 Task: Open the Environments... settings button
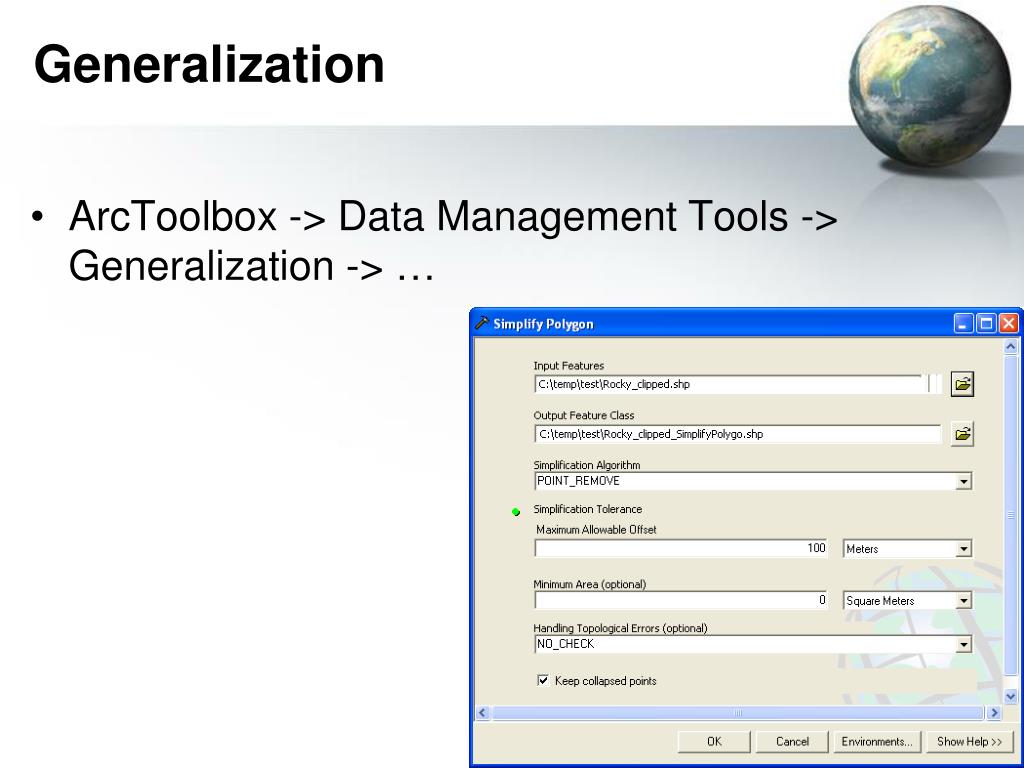click(x=877, y=741)
